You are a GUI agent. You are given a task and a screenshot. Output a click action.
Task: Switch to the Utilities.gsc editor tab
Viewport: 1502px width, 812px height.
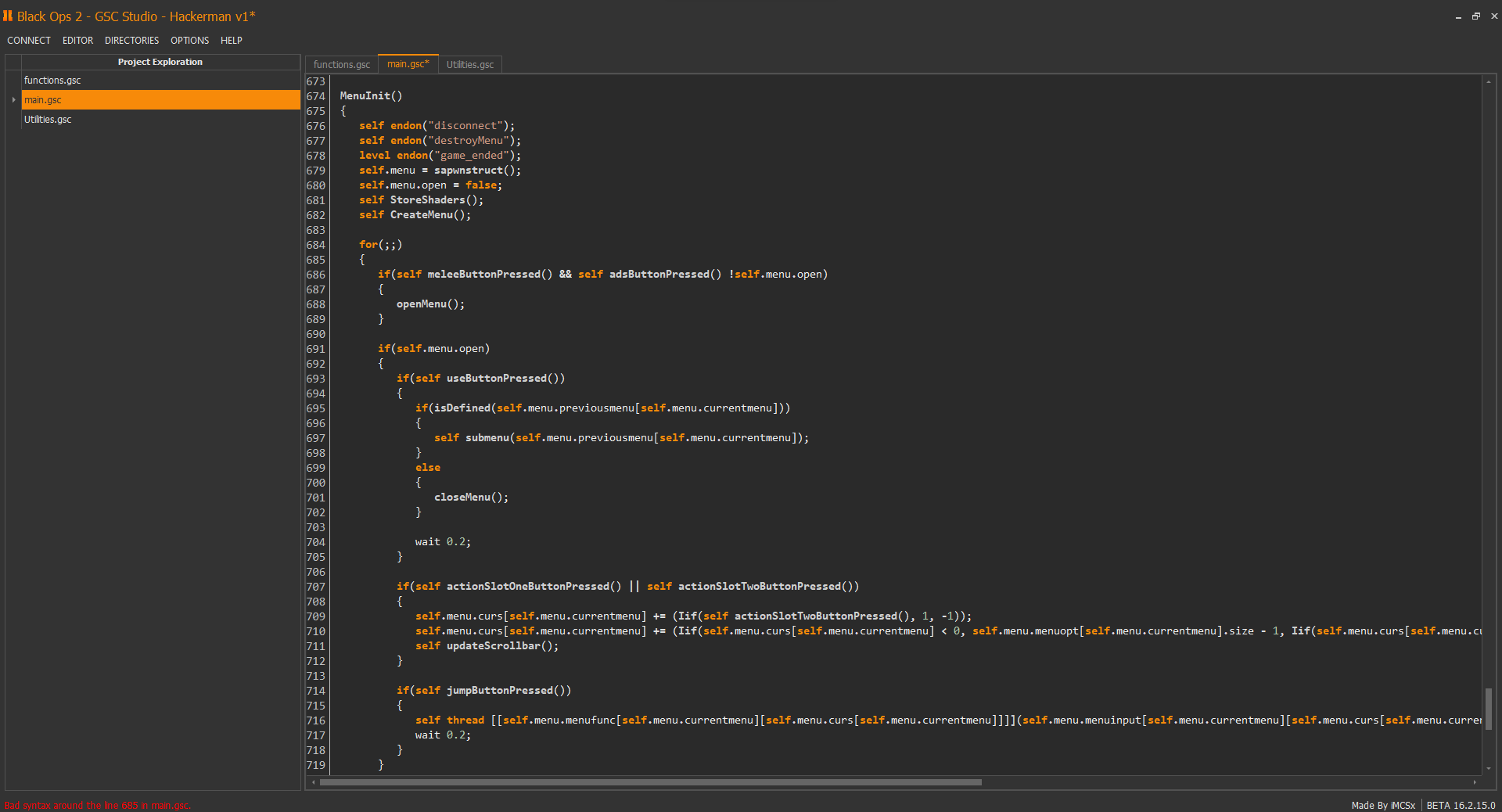click(470, 65)
